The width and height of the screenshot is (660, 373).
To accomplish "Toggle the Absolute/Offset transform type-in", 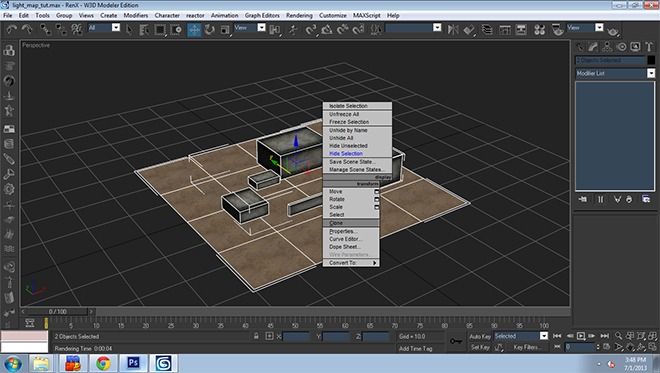I will [x=269, y=336].
